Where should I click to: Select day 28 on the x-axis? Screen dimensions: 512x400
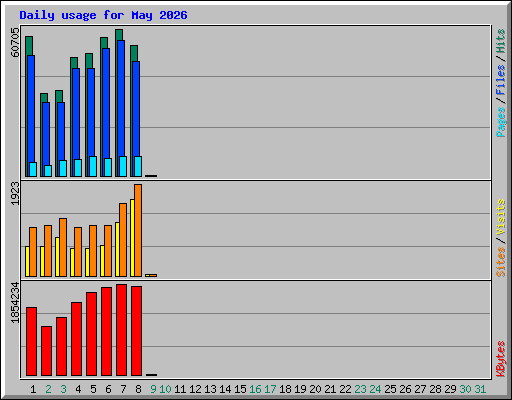[x=435, y=389]
